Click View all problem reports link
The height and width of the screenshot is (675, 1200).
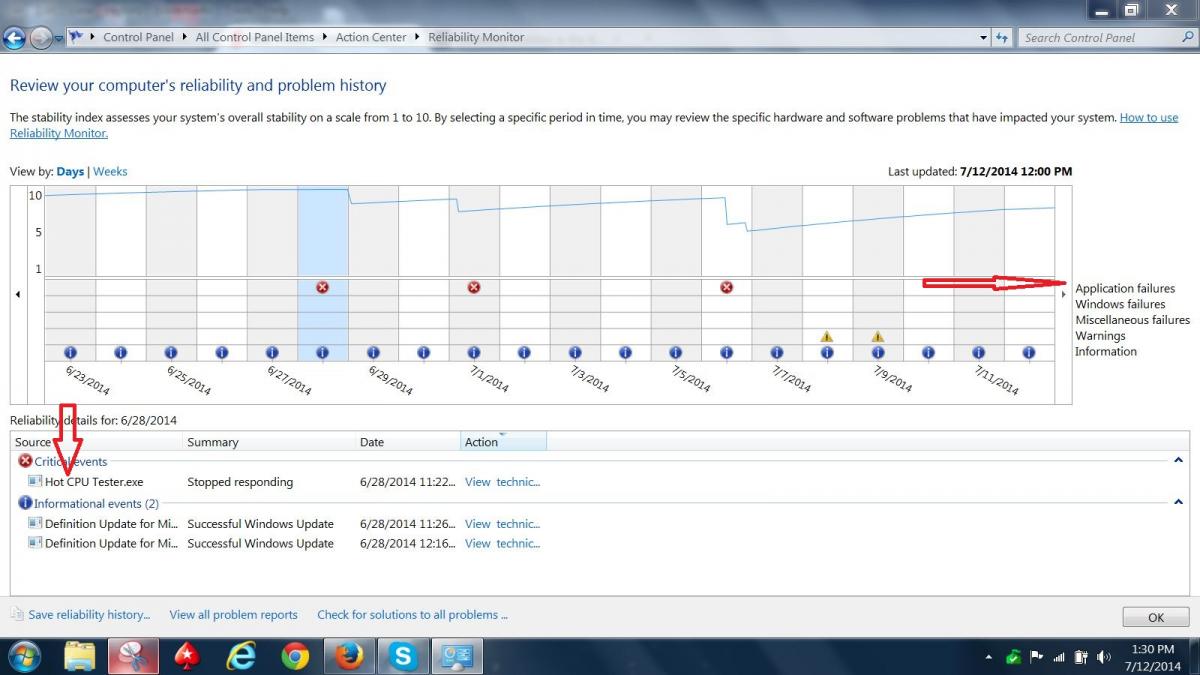(233, 614)
